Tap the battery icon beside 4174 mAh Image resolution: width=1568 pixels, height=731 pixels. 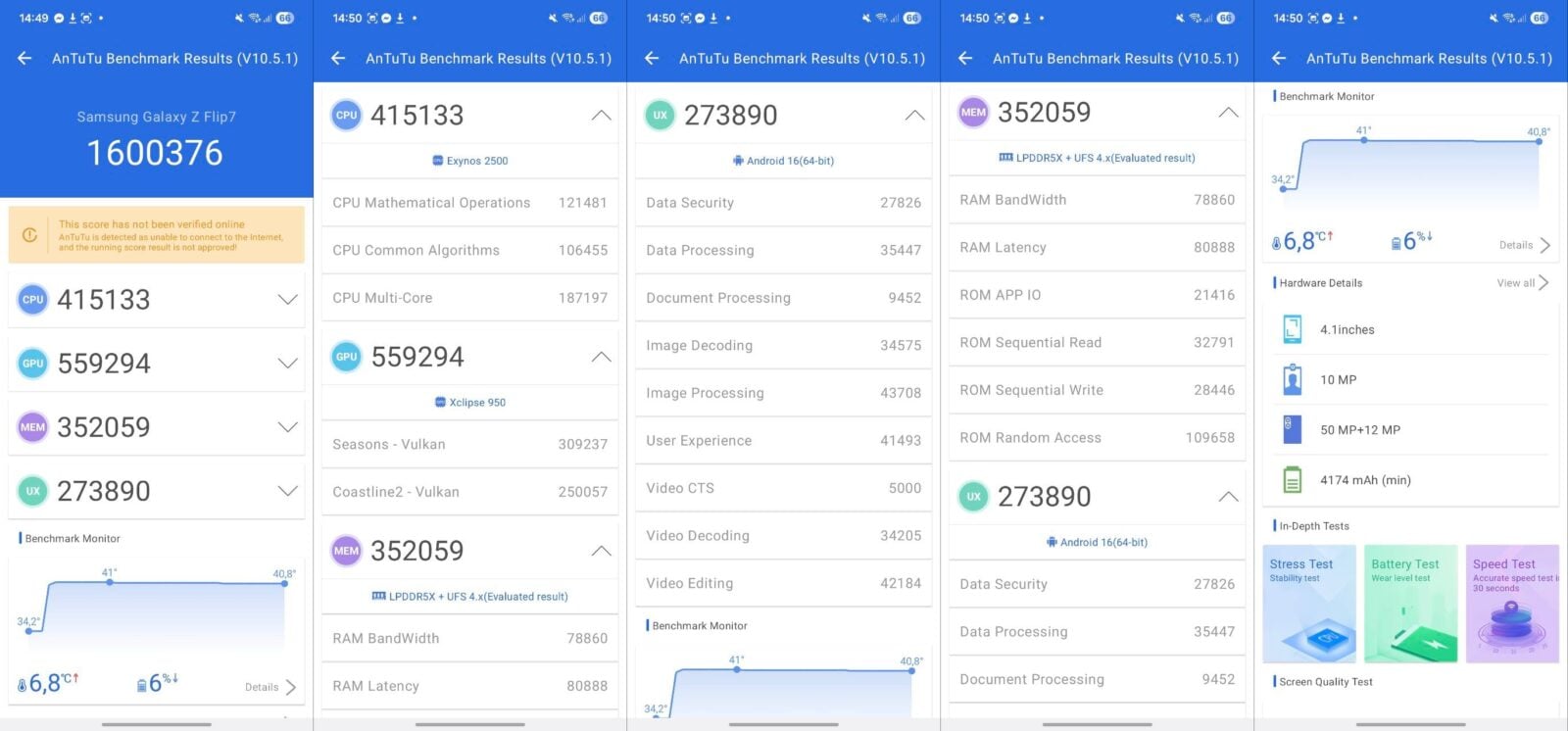[1293, 480]
